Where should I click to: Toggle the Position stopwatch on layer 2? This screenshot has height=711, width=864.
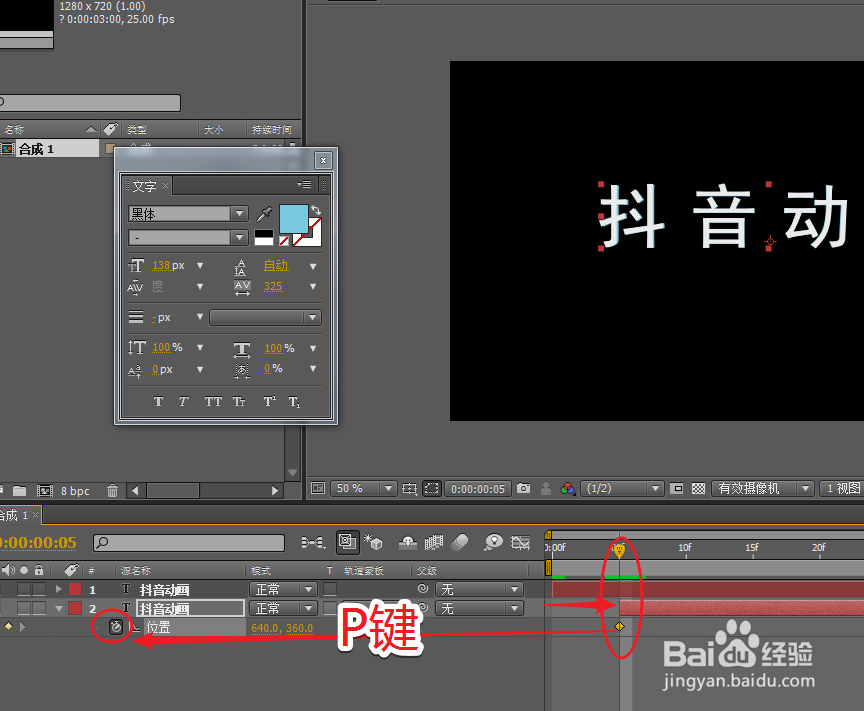116,627
